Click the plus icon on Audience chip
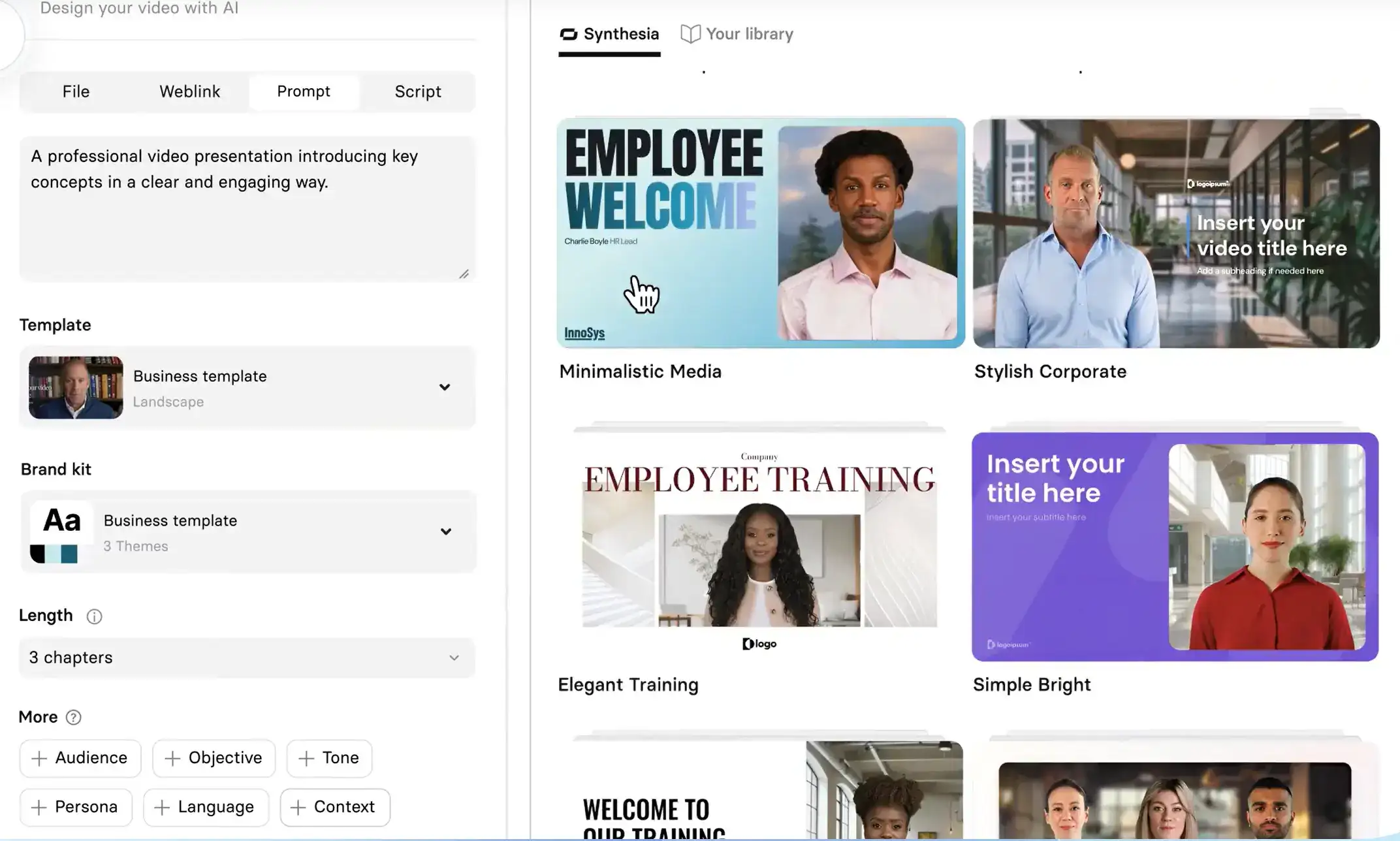Image resolution: width=1400 pixels, height=841 pixels. pos(39,758)
